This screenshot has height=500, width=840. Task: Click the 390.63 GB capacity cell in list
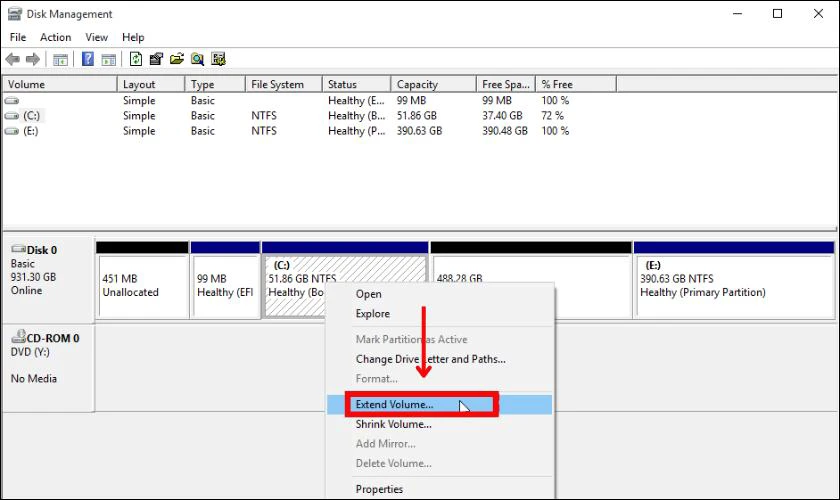click(x=419, y=131)
